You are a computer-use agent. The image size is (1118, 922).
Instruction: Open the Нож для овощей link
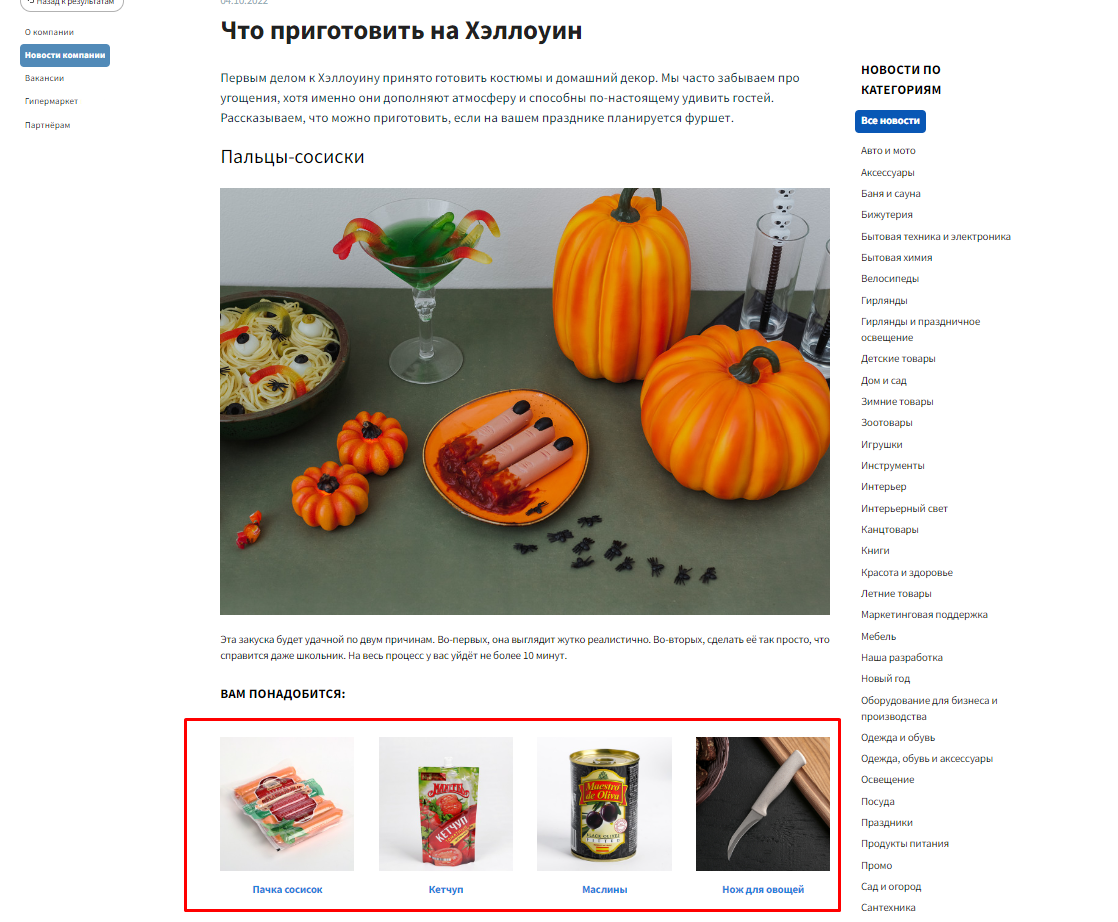tap(763, 889)
